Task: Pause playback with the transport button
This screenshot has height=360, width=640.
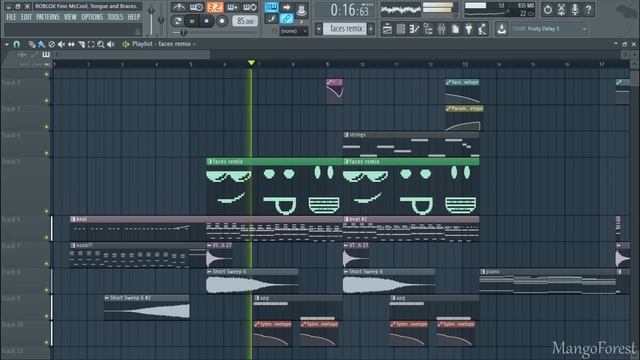Action: click(x=192, y=20)
